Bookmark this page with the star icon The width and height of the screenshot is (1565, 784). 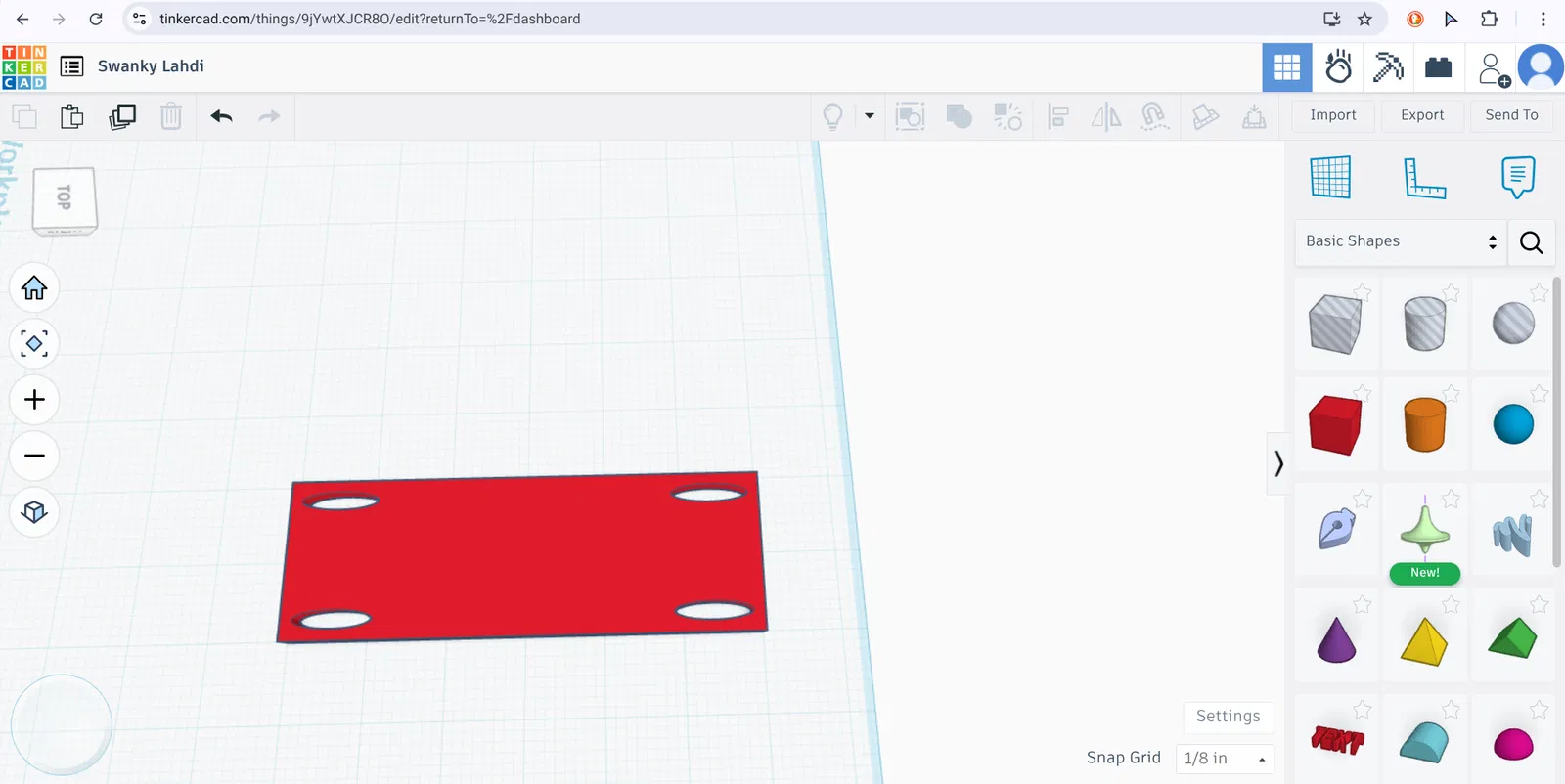pyautogui.click(x=1364, y=19)
